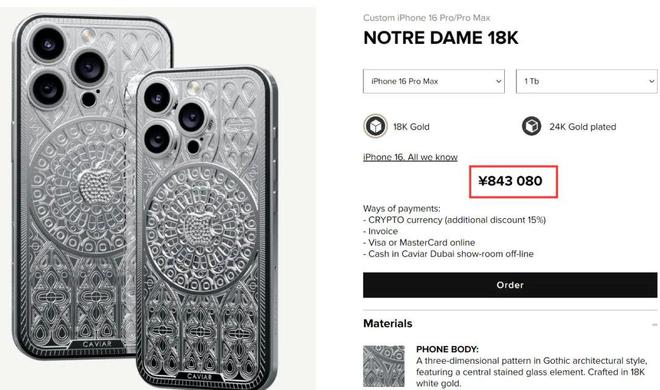Screen dimensions: 660x390
Task: Open the 1 Tb storage dropdown
Action: pyautogui.click(x=587, y=81)
